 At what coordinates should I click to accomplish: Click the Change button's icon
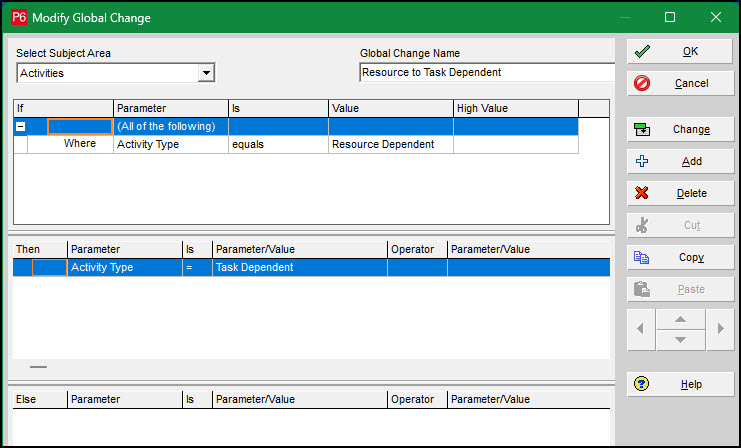(x=642, y=129)
